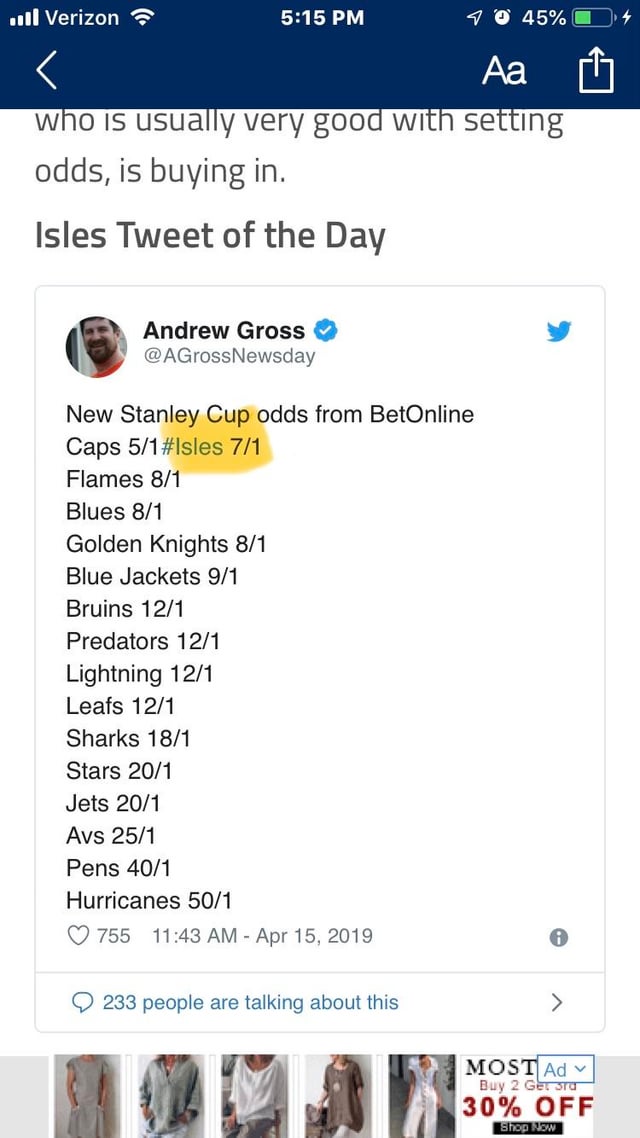Expand the tweet conversation chevron

click(557, 1002)
